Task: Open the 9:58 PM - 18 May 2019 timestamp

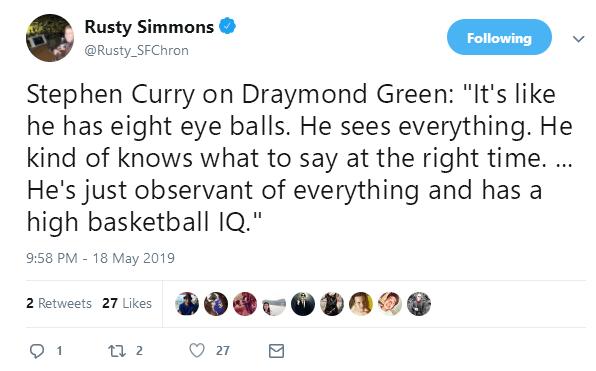Action: pos(100,258)
